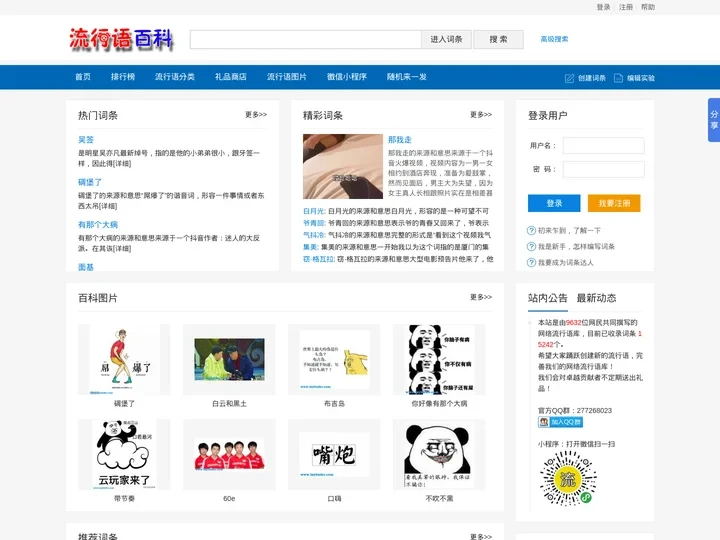720x540 pixels.
Task: Open the 碉堡了 entry link in 热门词条
Action: pos(90,182)
